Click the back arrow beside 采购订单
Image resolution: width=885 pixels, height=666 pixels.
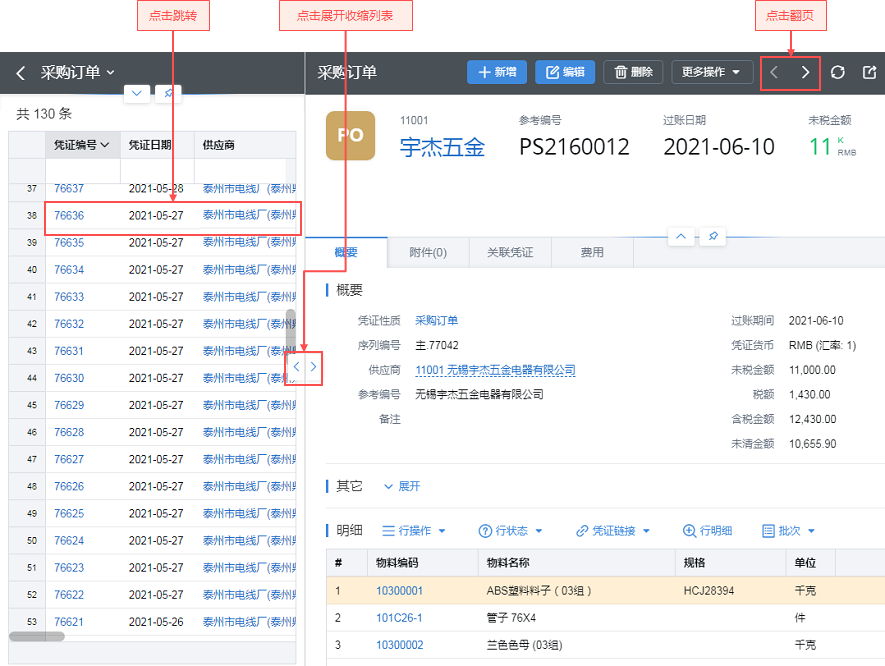(x=20, y=73)
